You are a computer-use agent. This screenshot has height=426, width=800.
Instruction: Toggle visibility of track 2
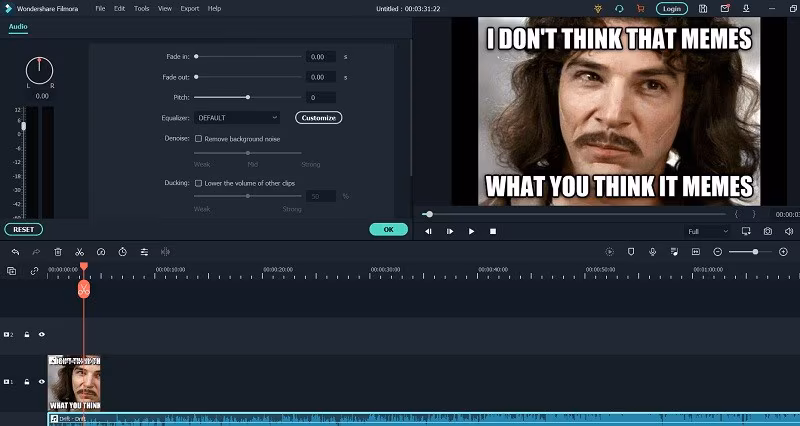click(x=42, y=335)
